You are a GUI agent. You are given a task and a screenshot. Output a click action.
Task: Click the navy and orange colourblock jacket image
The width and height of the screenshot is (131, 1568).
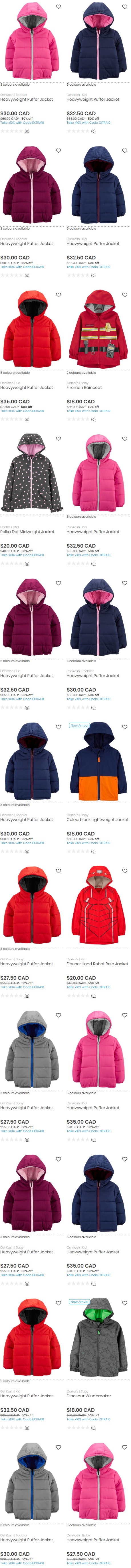click(98, 762)
